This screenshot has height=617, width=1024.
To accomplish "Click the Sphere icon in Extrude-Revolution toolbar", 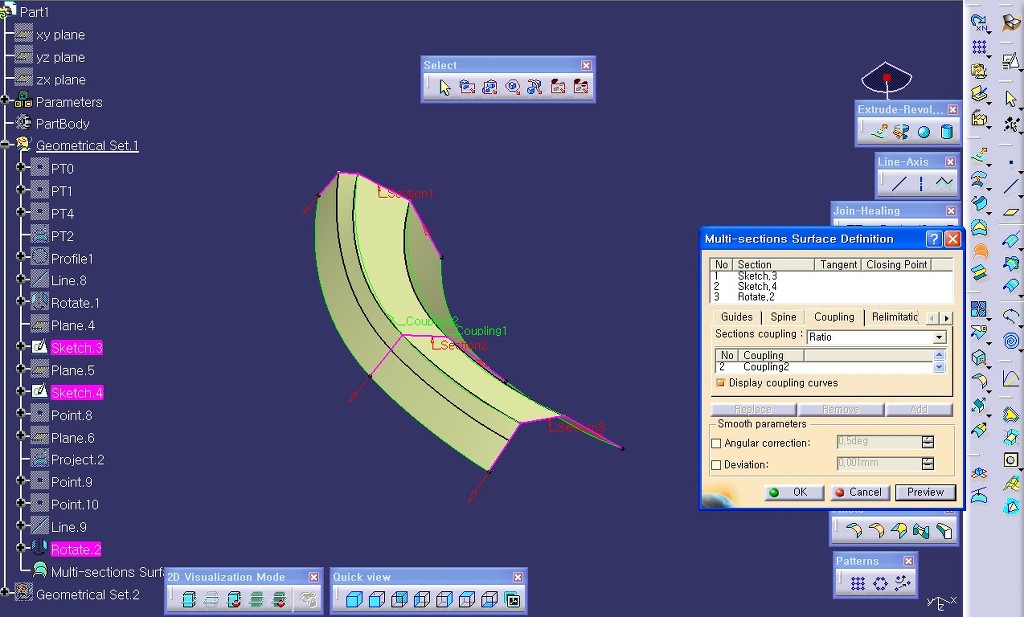I will [924, 131].
